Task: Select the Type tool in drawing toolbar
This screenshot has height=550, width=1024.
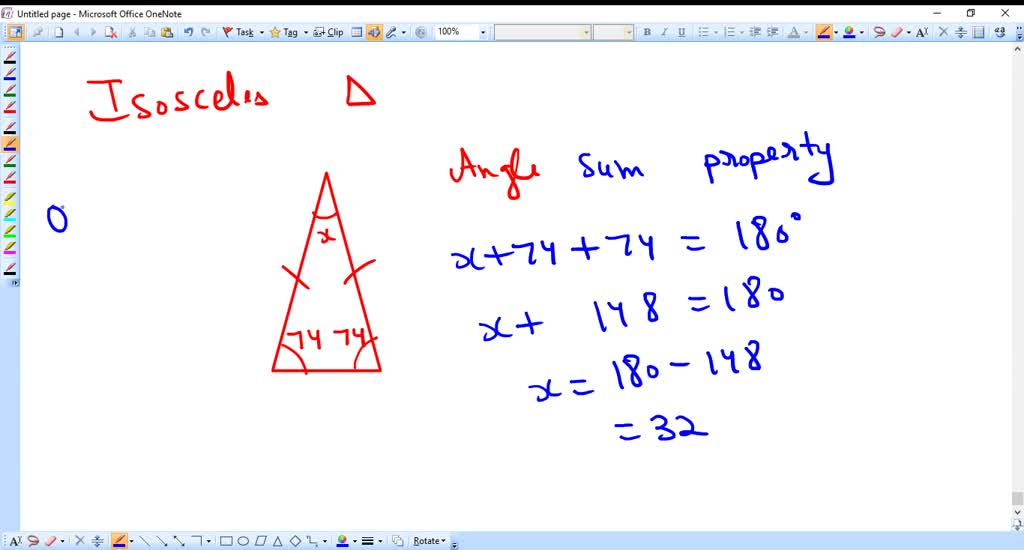Action: click(x=15, y=541)
